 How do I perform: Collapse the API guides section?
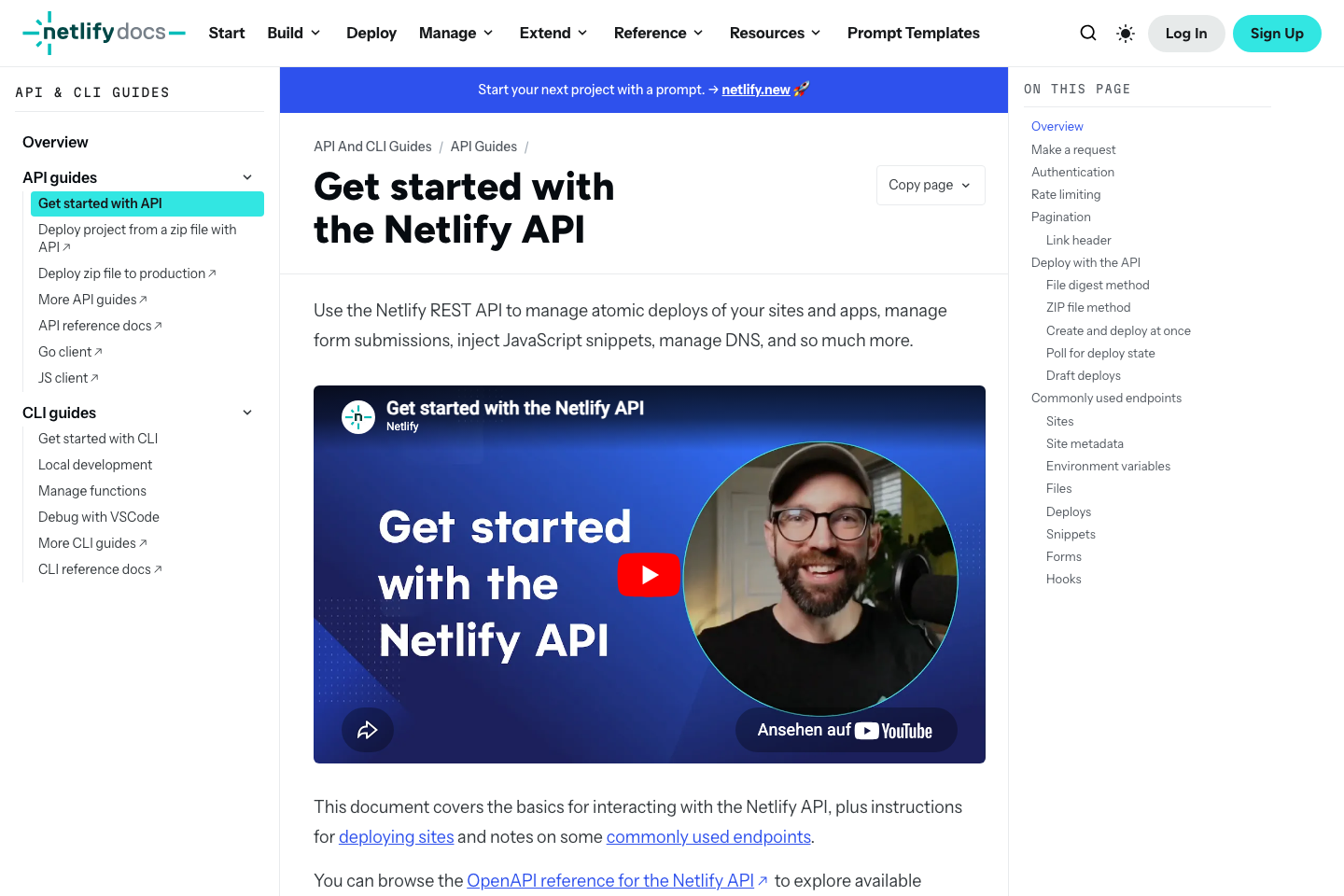pyautogui.click(x=246, y=176)
